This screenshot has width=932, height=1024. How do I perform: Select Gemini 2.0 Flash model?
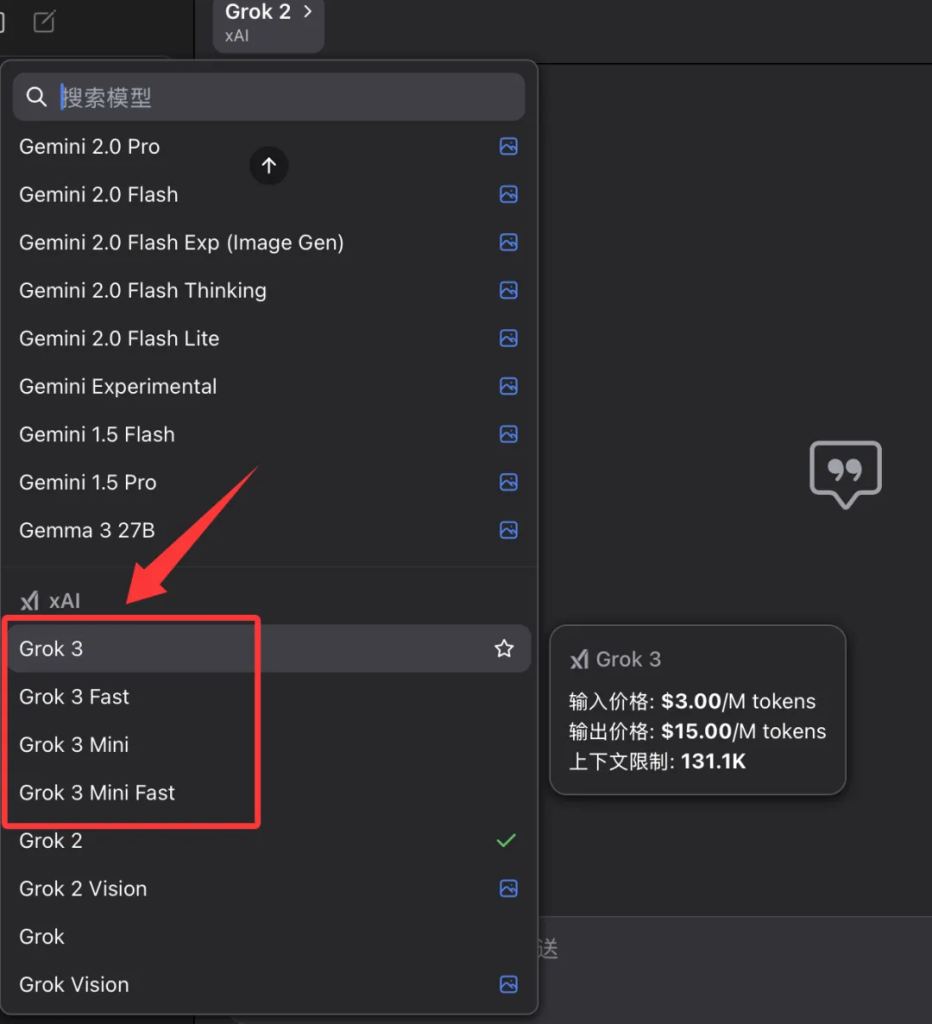268,195
